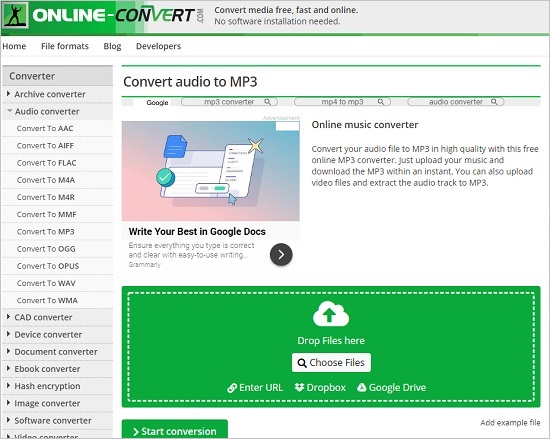This screenshot has width=550, height=439.
Task: Select Convert To M4R
Action: 58,197
